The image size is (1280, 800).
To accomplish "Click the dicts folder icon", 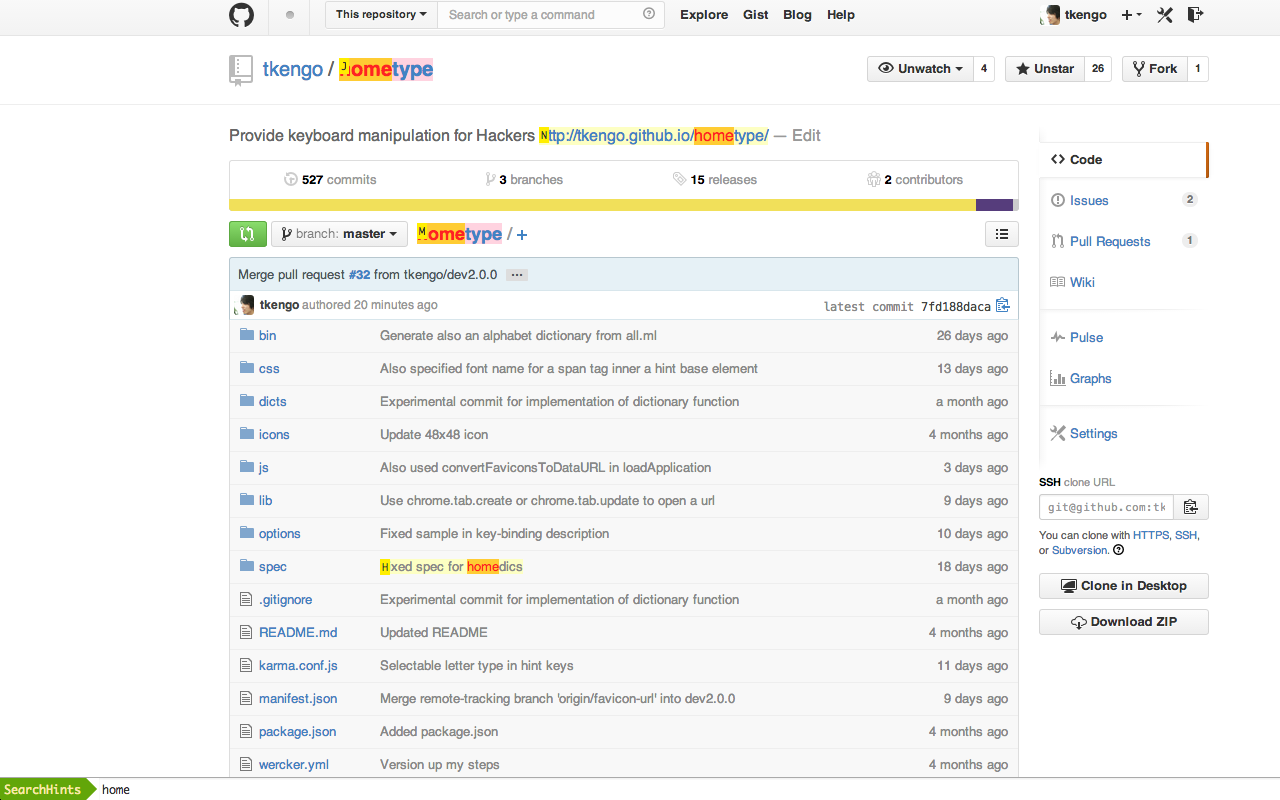I will pos(247,401).
